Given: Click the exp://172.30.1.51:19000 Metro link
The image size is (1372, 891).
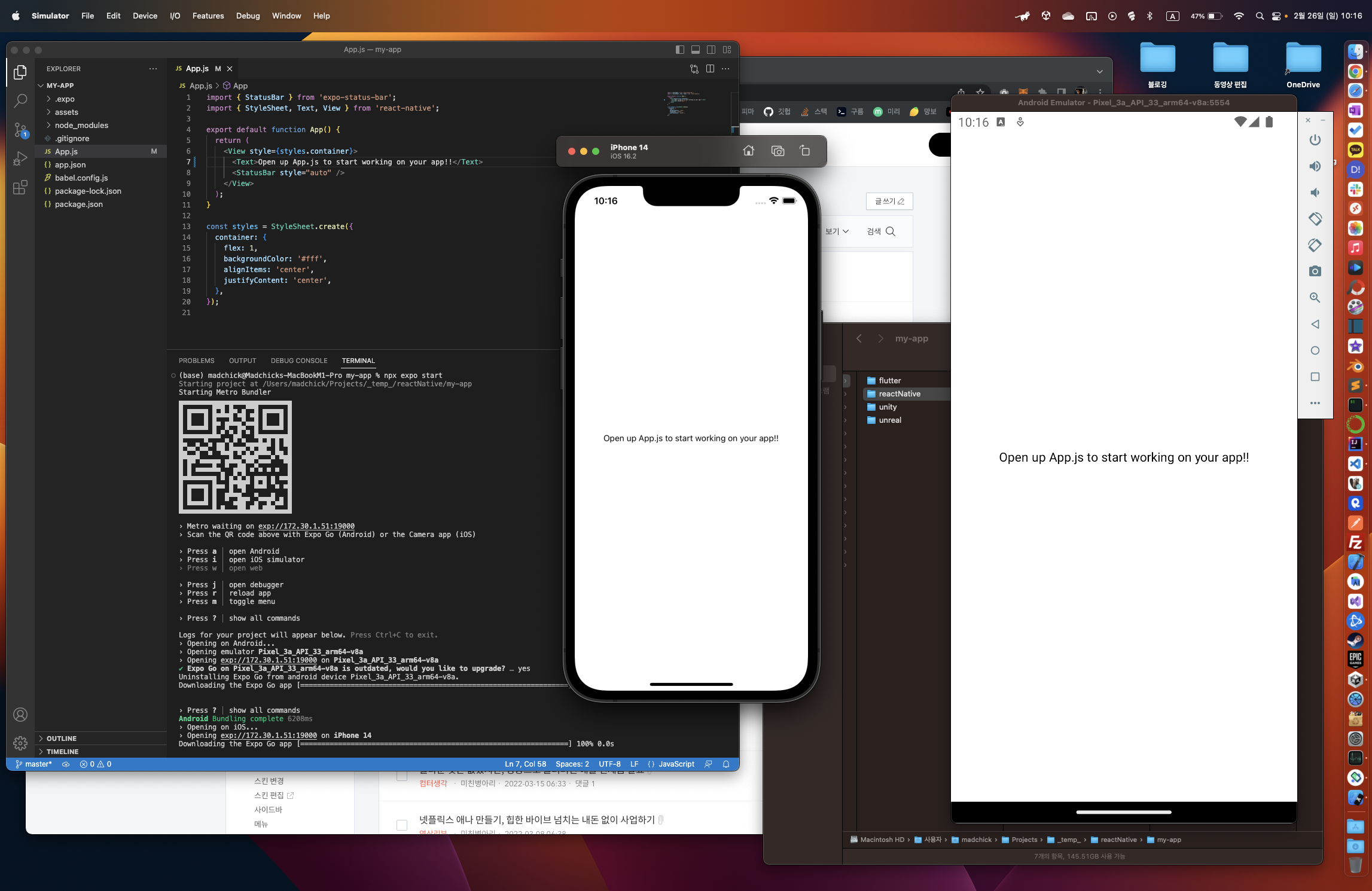Looking at the screenshot, I should tap(306, 526).
